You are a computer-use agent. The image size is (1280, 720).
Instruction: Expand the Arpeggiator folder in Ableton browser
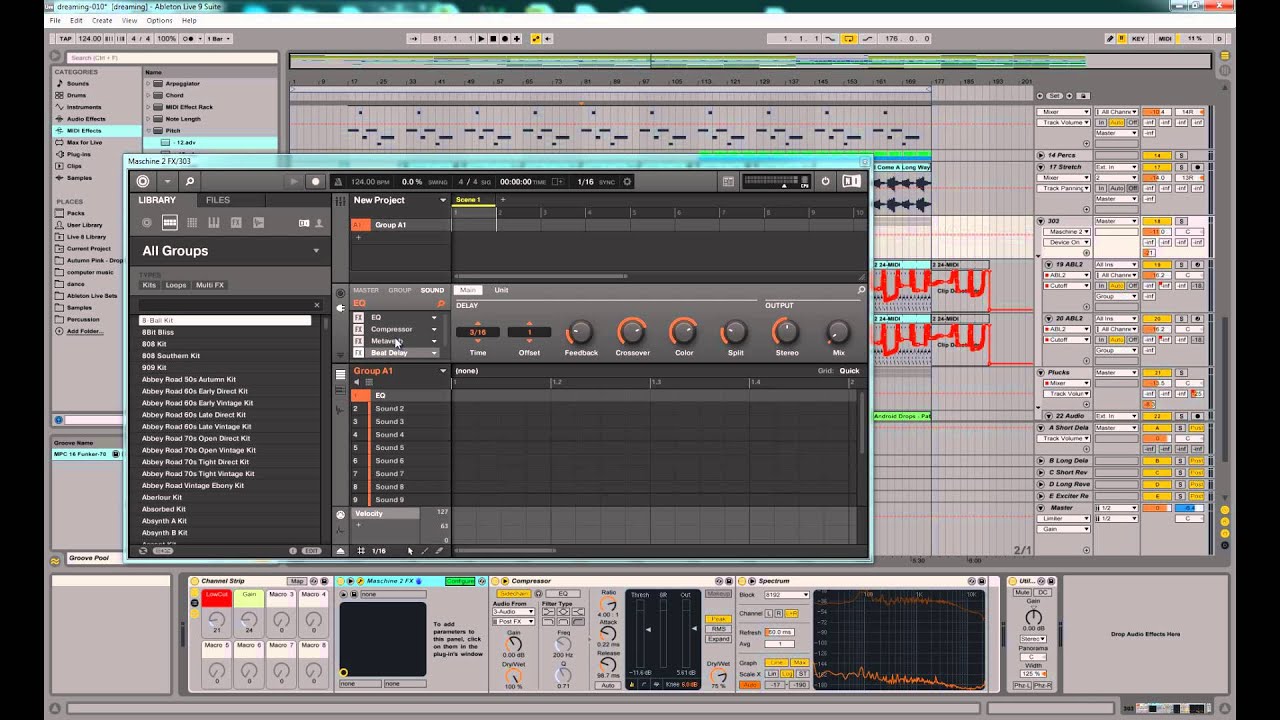click(148, 84)
